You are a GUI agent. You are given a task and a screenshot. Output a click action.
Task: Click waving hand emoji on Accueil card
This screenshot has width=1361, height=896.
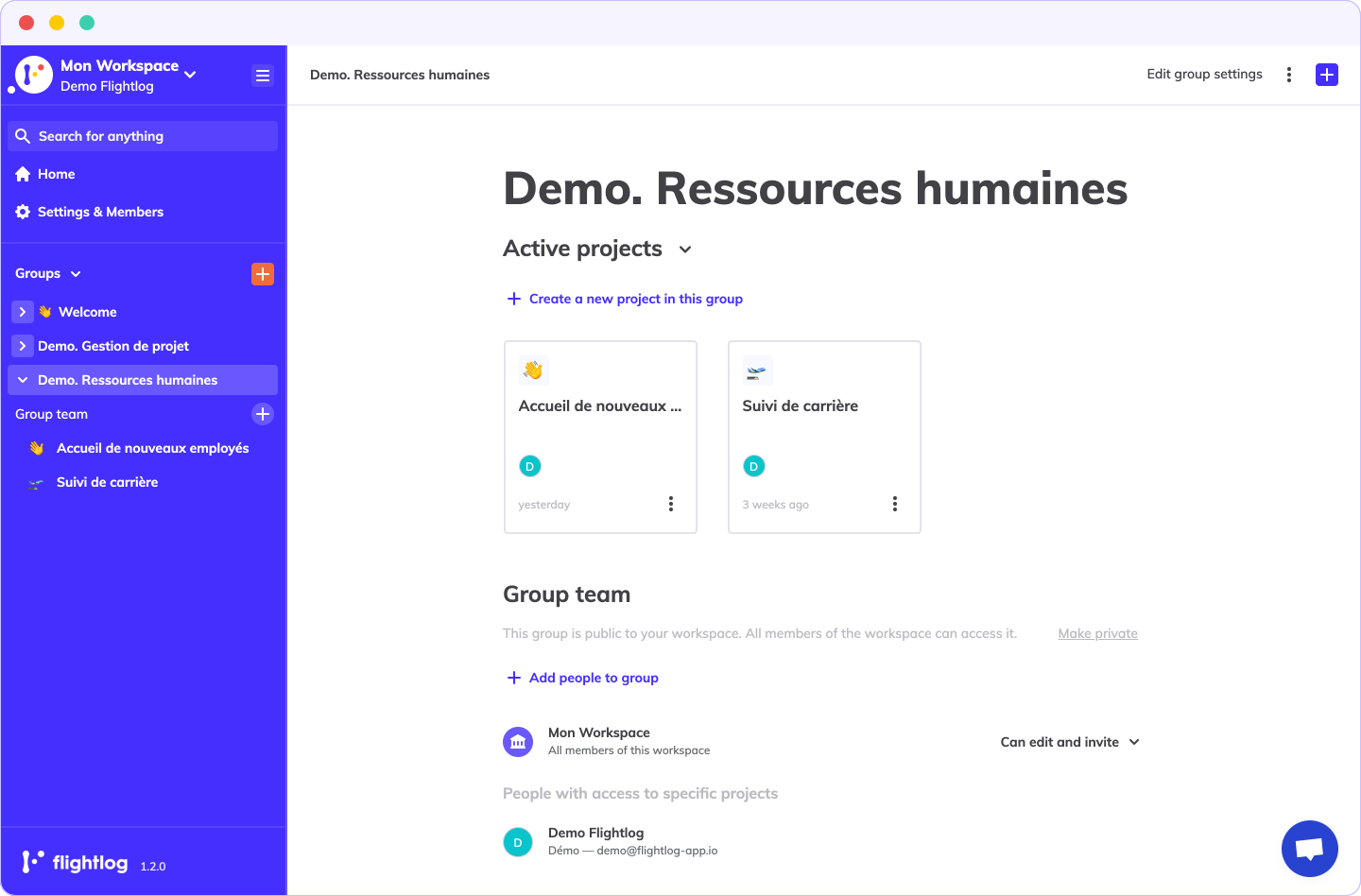(533, 370)
